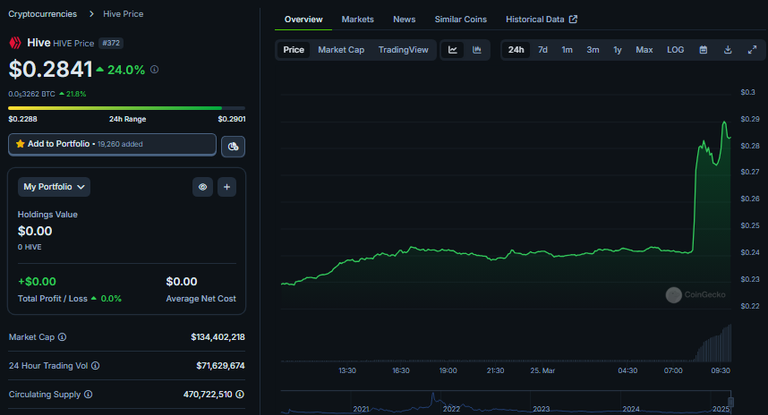Click info icon beside 470,722,510 supply value

tap(240, 394)
